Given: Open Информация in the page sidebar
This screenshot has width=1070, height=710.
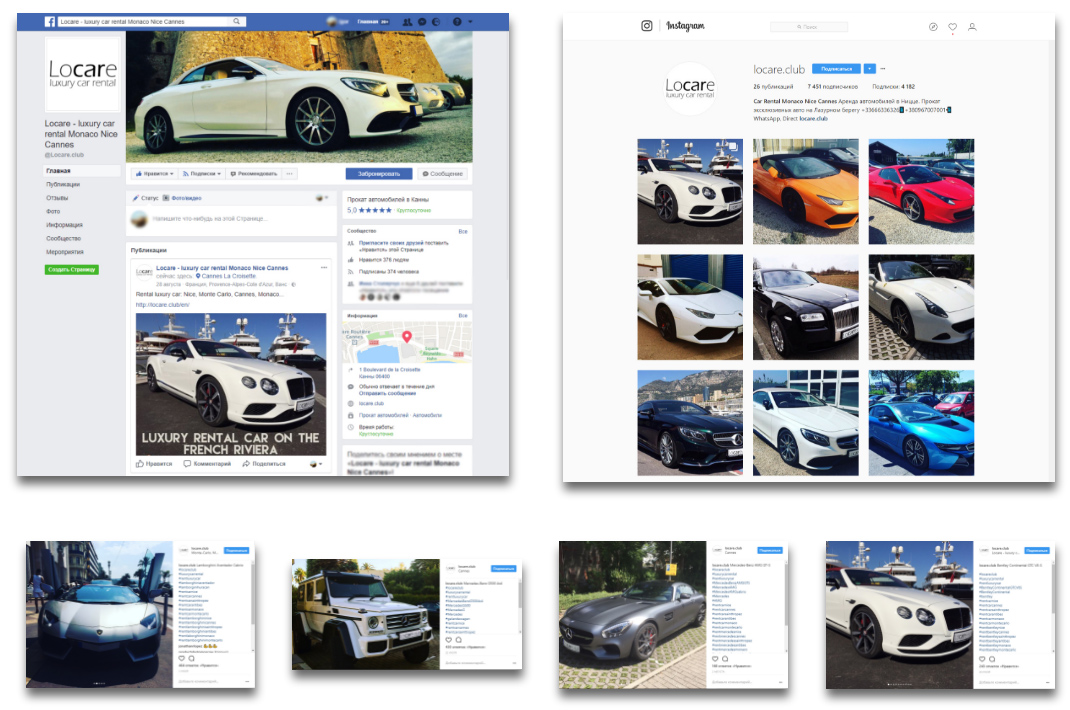Looking at the screenshot, I should click(64, 225).
